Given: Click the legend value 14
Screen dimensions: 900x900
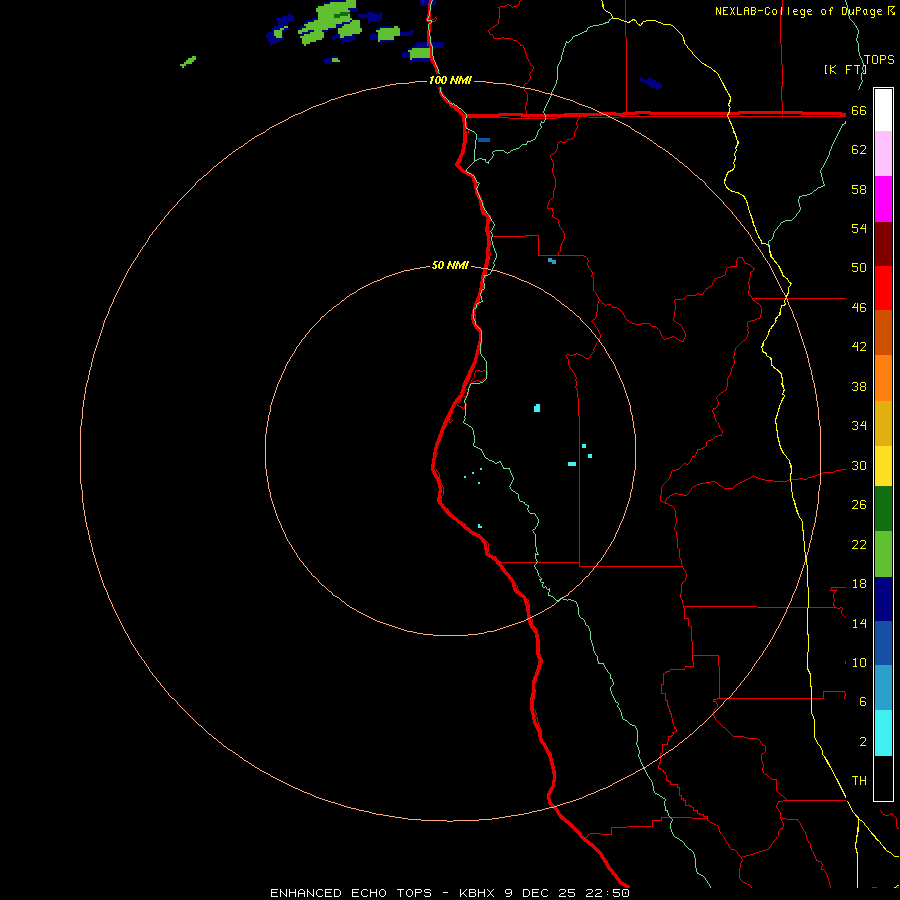Looking at the screenshot, I should pos(859,623).
